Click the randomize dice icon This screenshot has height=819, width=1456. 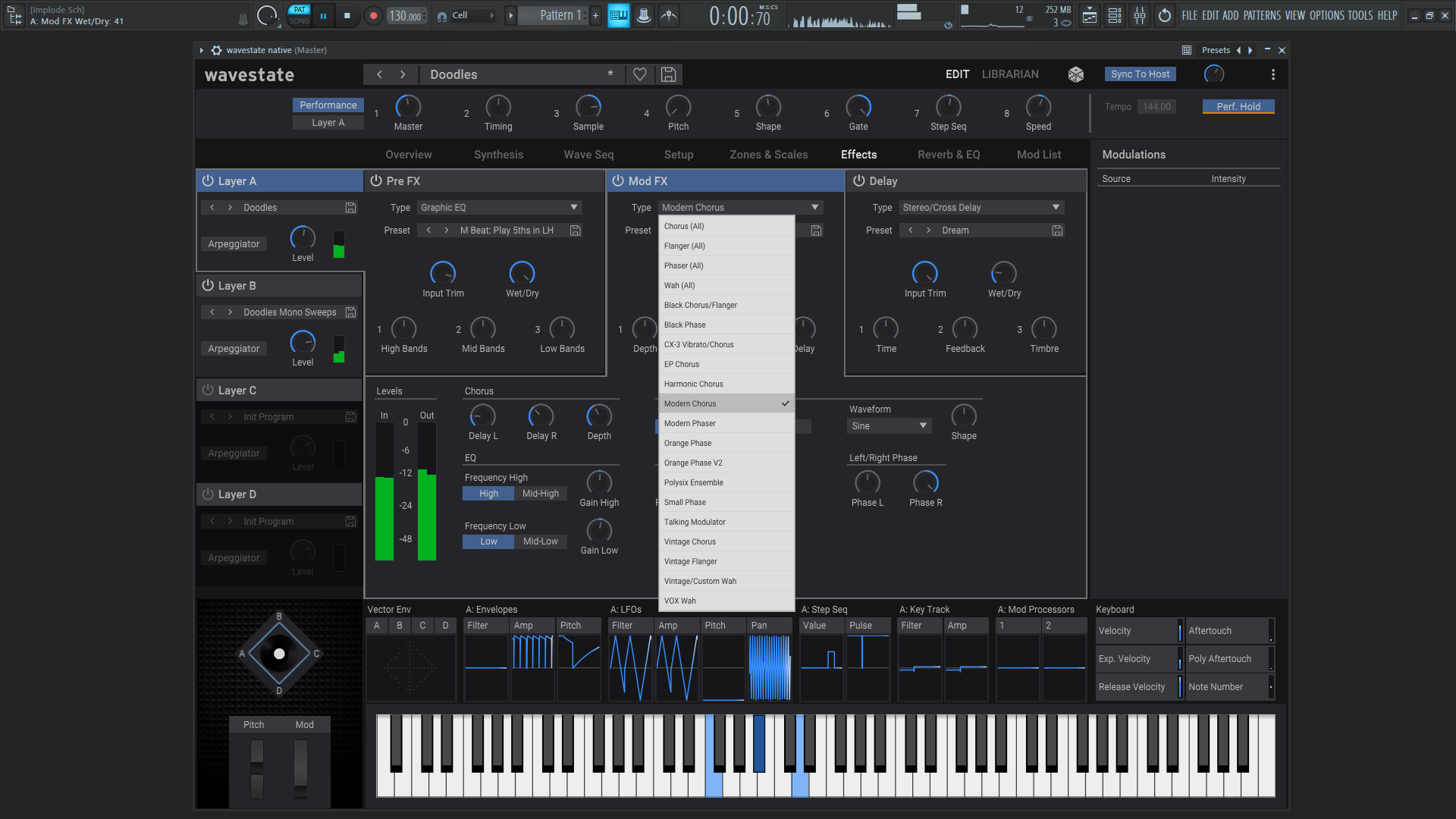tap(1075, 74)
